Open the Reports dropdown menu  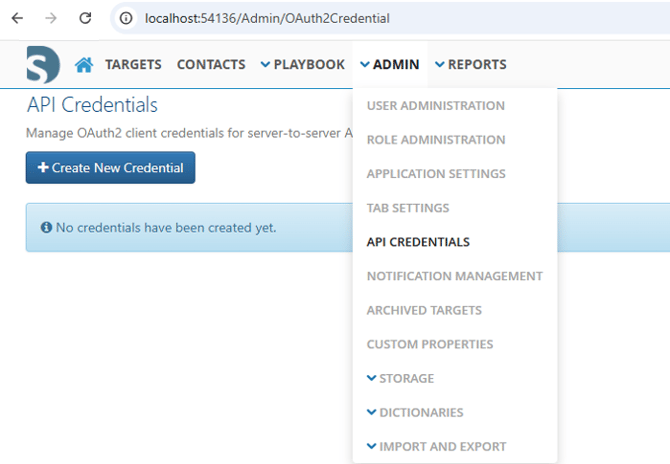tap(470, 65)
